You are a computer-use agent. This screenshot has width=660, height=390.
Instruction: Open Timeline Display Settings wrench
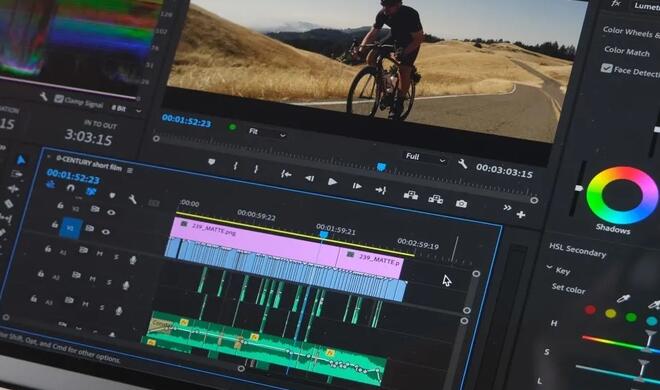tap(132, 199)
